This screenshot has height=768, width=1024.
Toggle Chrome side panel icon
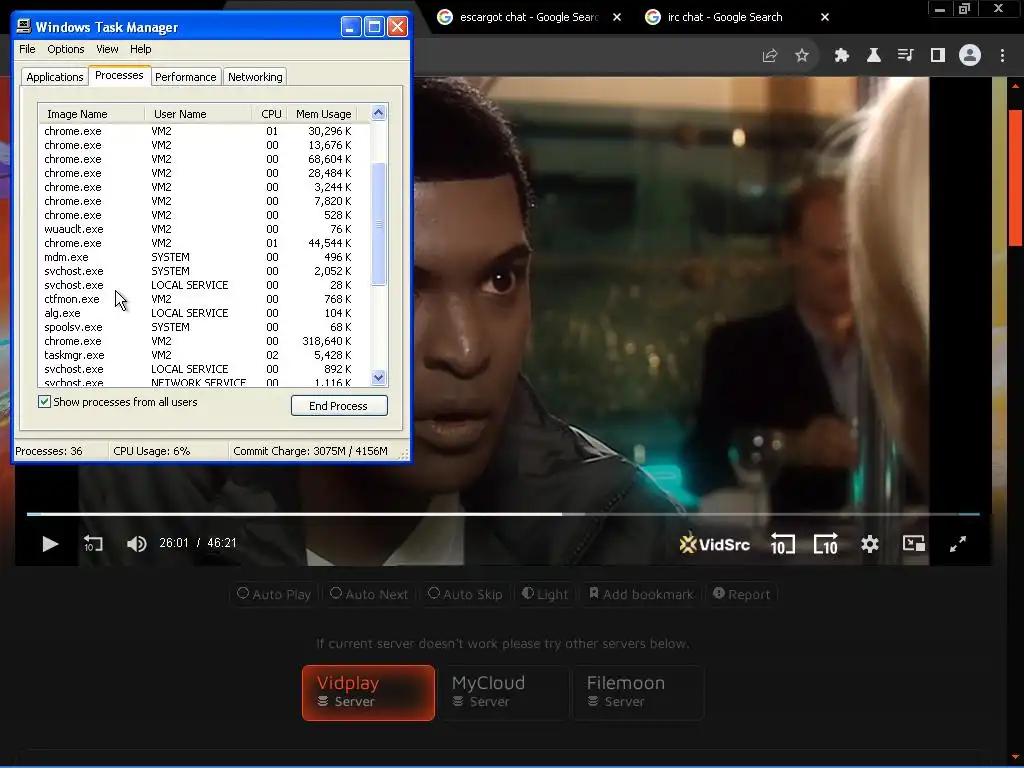point(938,56)
